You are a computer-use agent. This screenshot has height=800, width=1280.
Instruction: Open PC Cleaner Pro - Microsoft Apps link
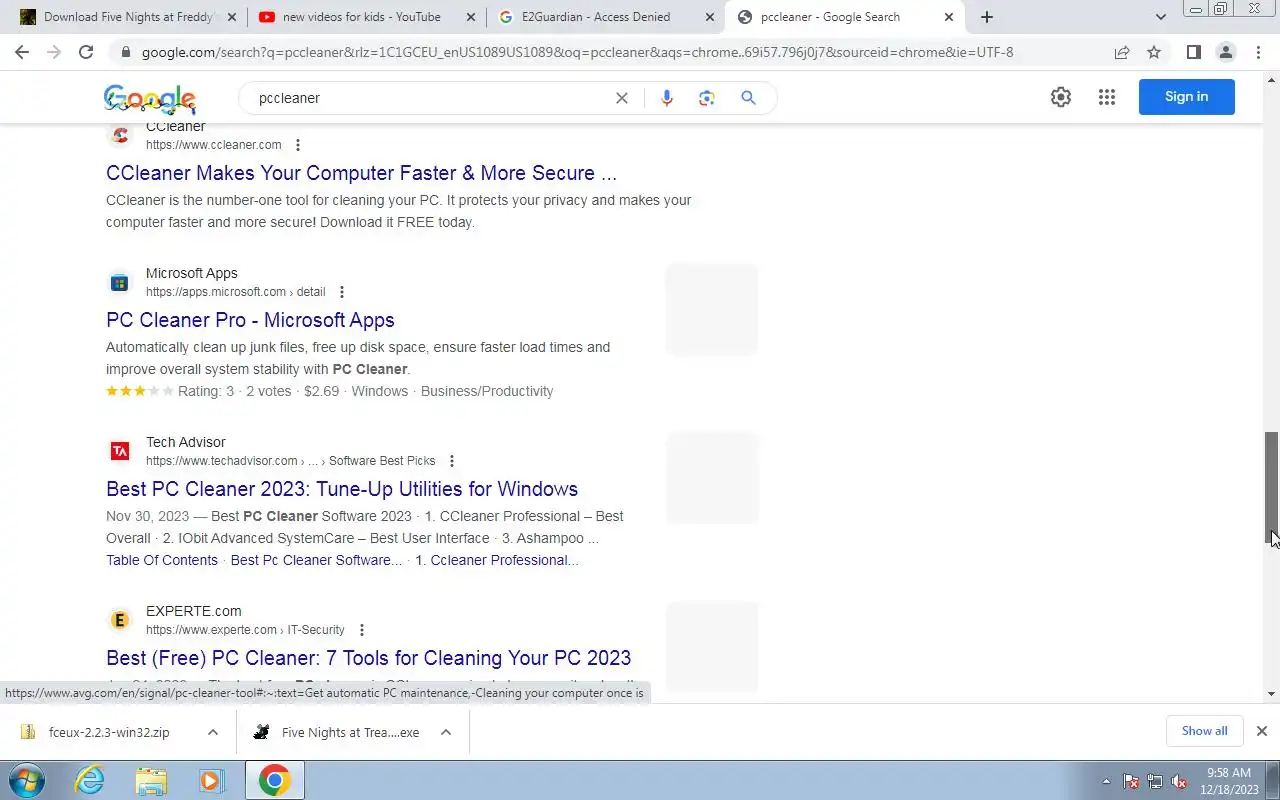pos(250,320)
